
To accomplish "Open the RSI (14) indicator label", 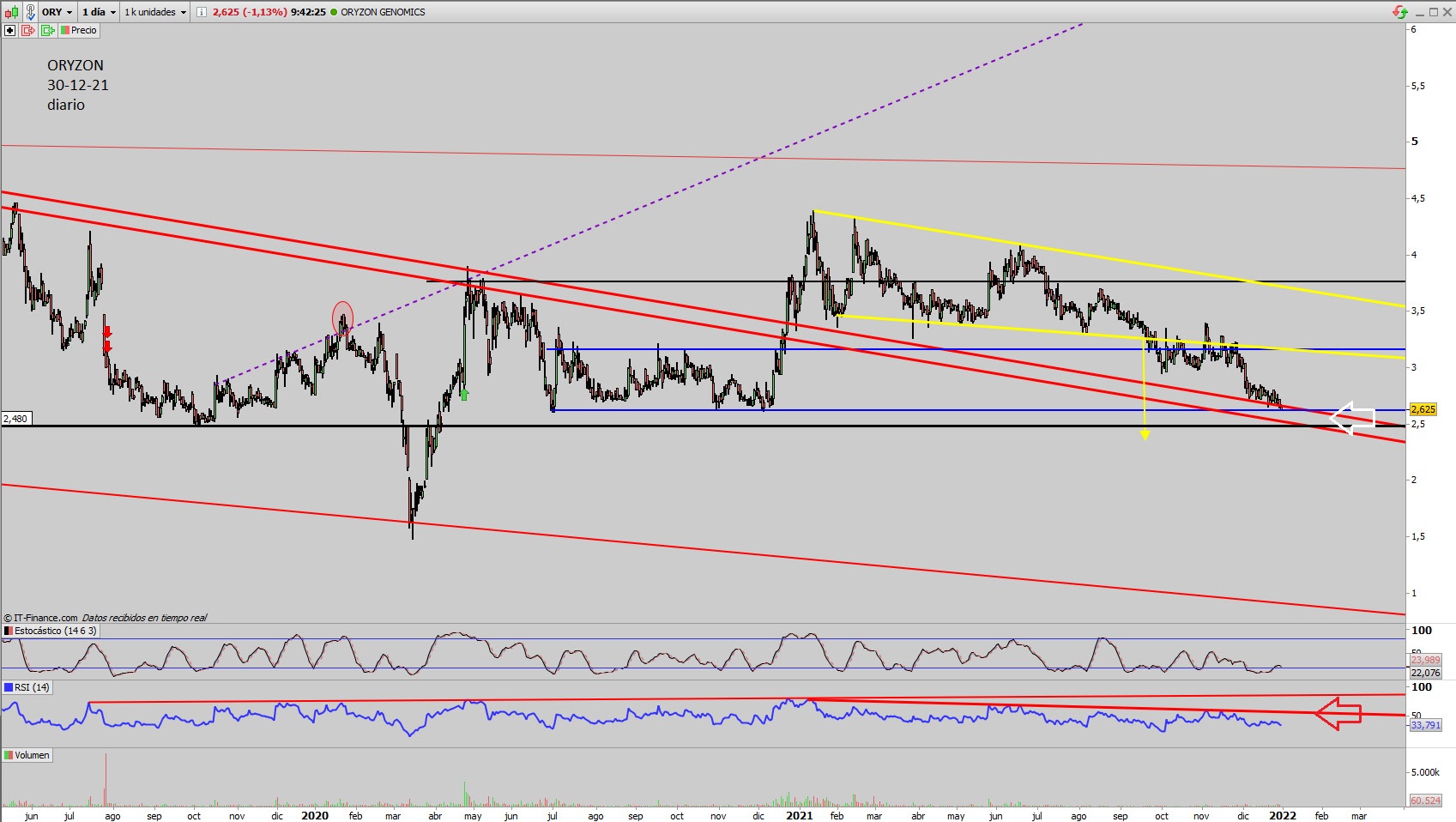I will (27, 687).
